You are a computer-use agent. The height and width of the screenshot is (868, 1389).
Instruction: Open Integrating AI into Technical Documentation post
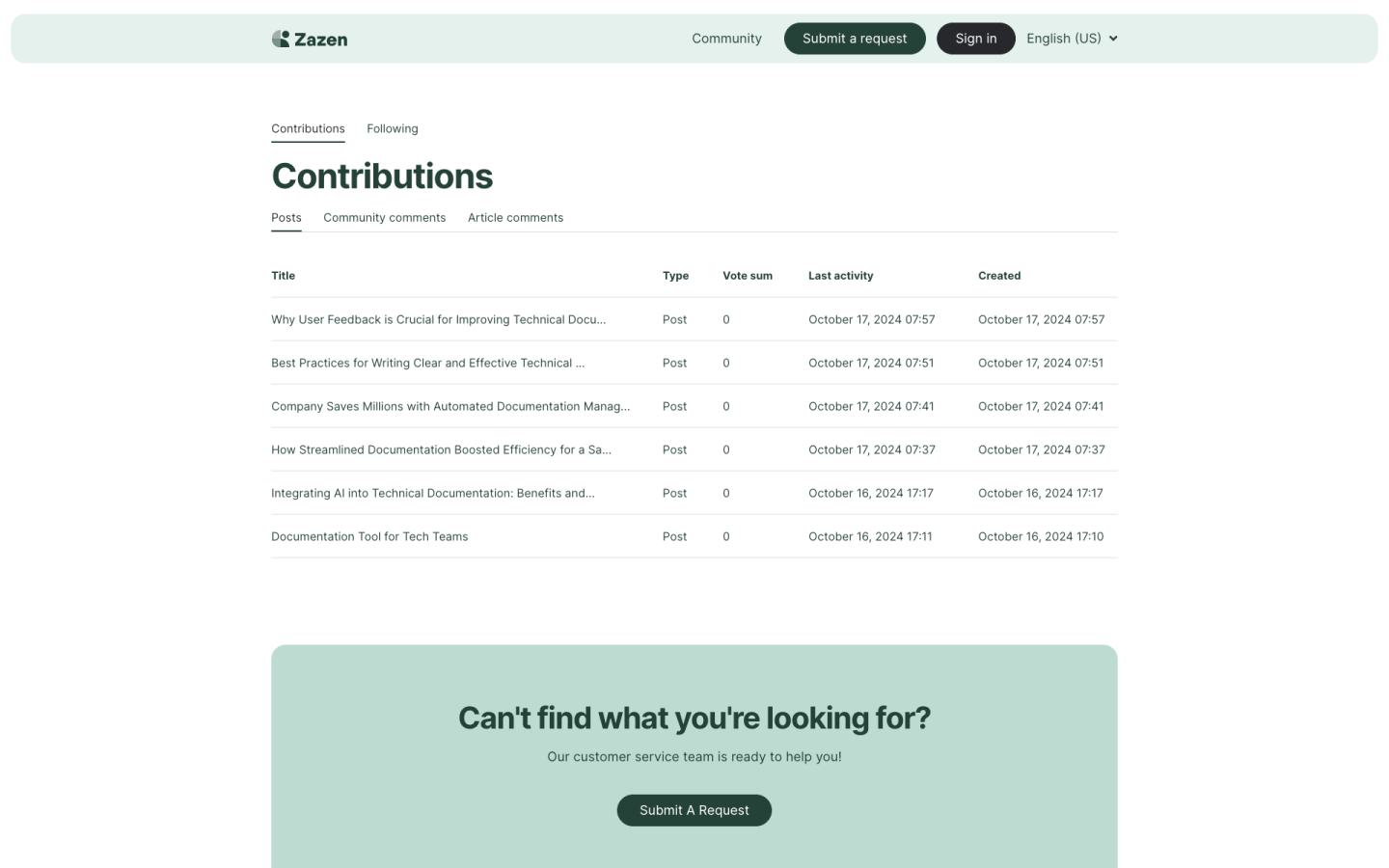point(432,493)
